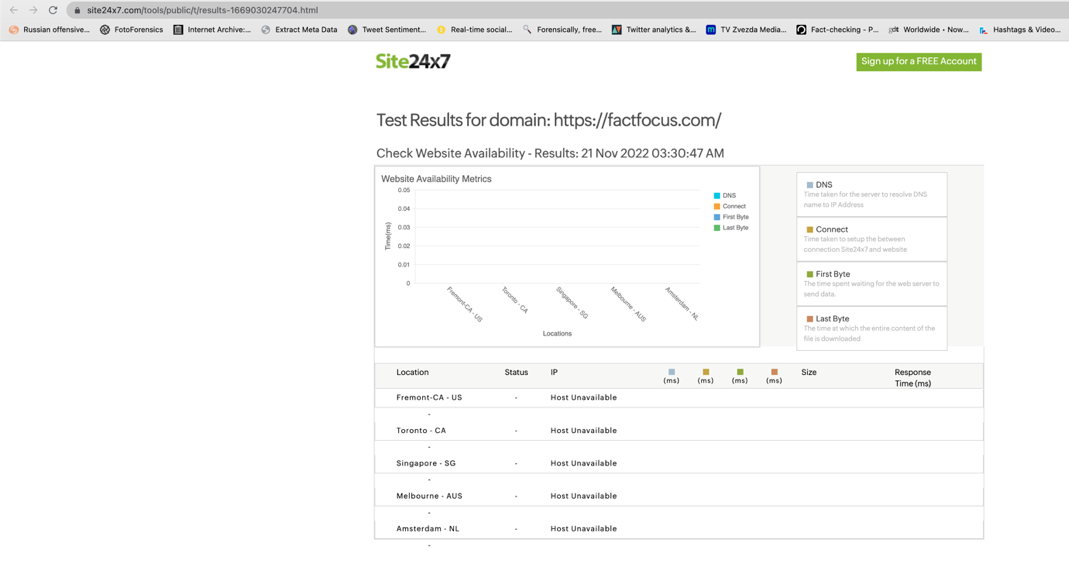Viewport: 1069px width, 564px height.
Task: Select the Fremont-CA - US row
Action: (x=678, y=398)
